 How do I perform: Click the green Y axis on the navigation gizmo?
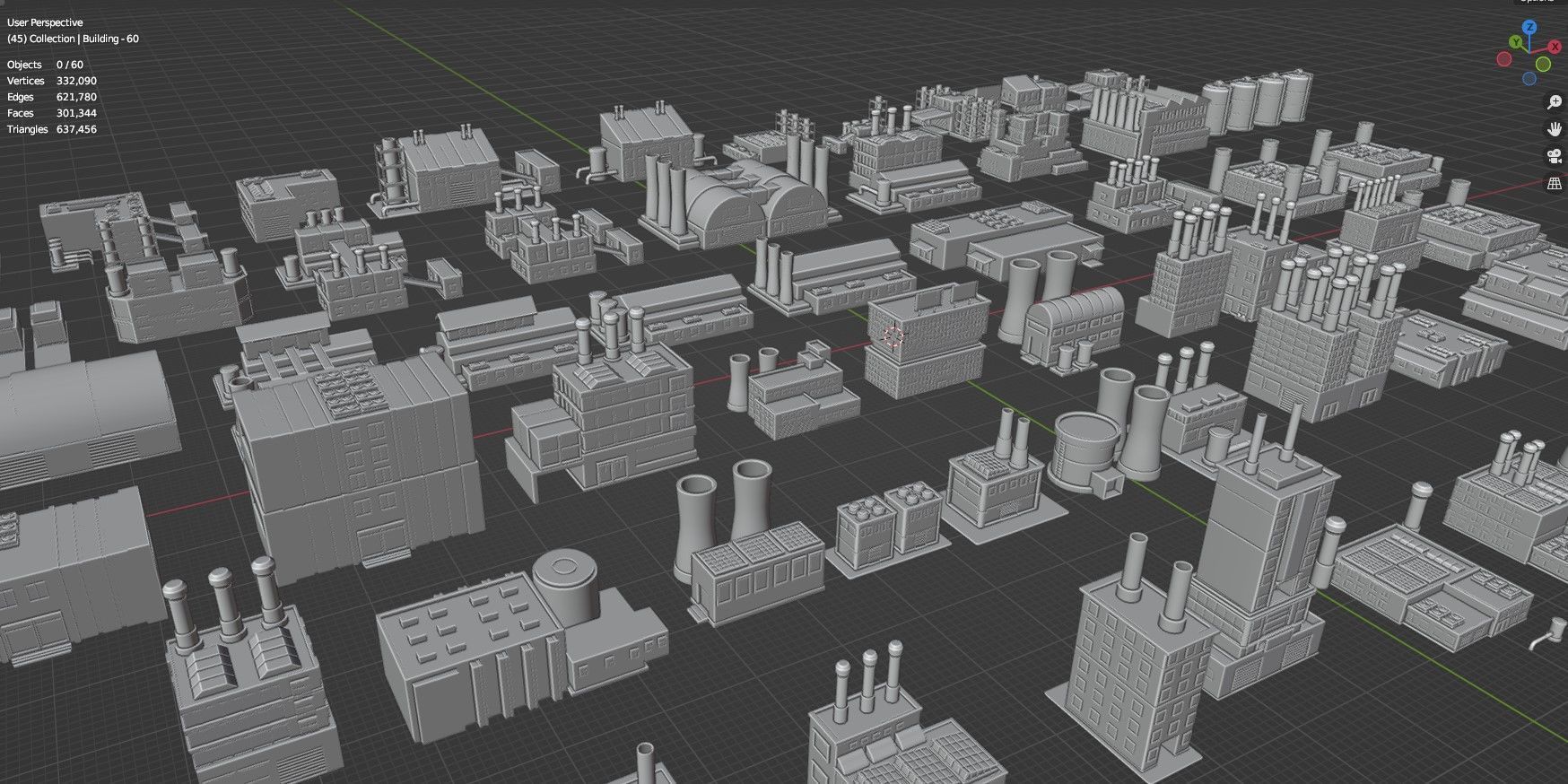tap(1516, 41)
